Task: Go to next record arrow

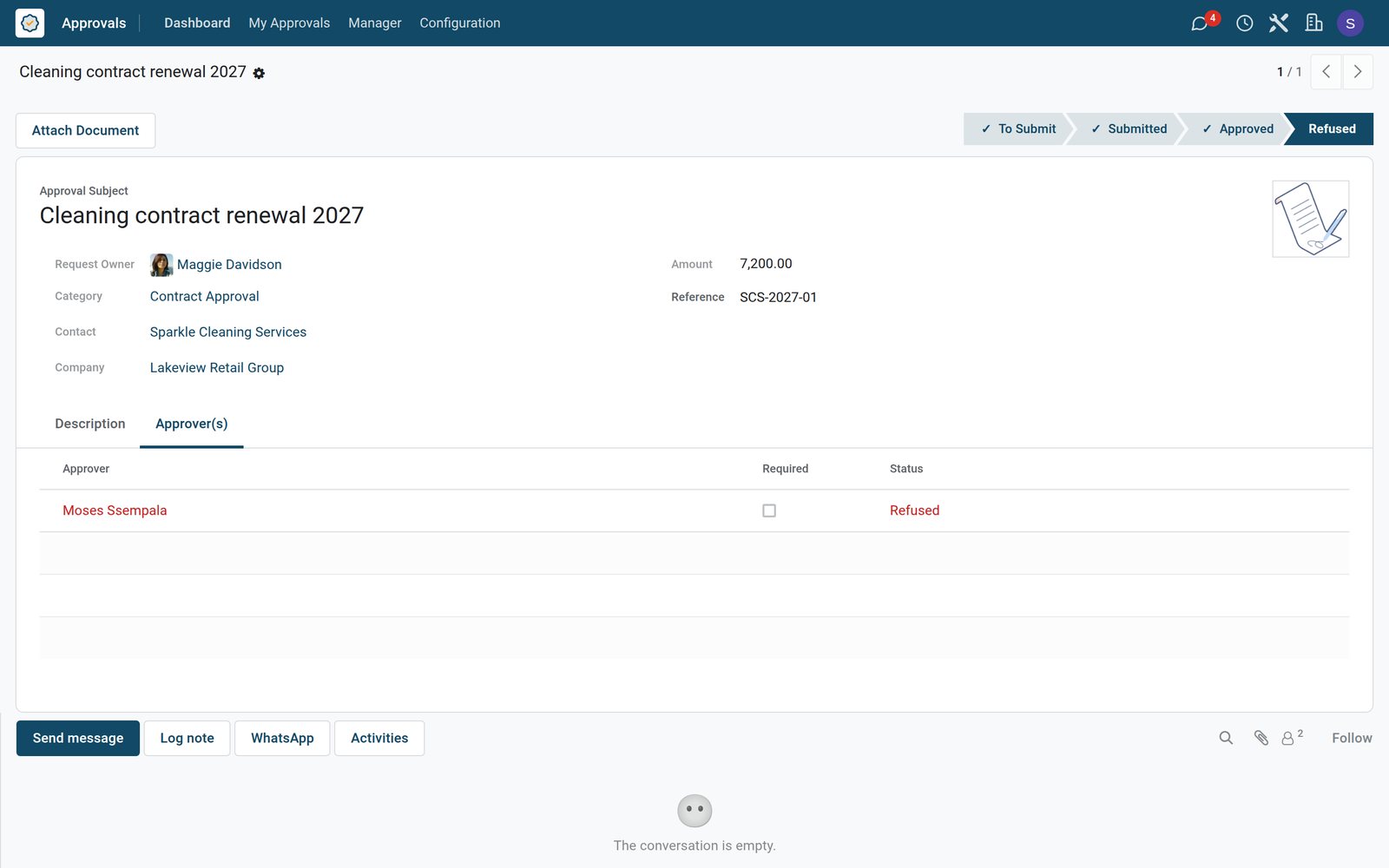Action: click(x=1358, y=72)
